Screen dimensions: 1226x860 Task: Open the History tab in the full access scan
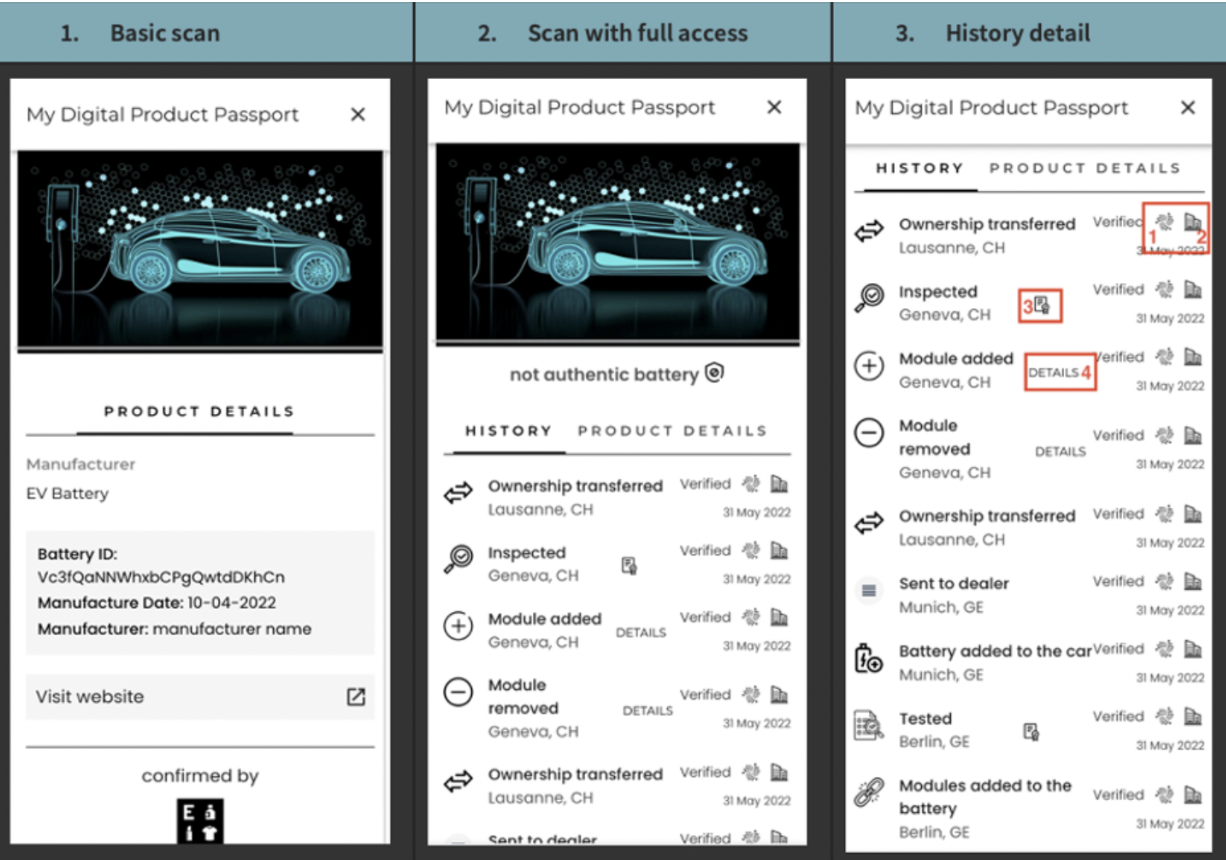pyautogui.click(x=508, y=431)
